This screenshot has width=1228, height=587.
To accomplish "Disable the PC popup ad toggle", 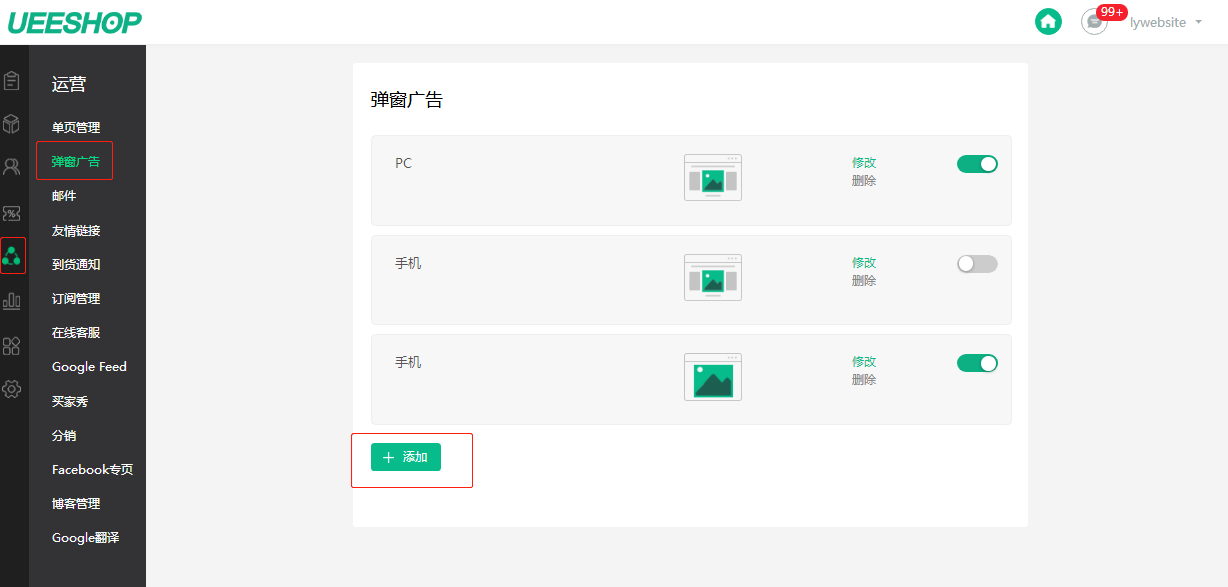I will [x=977, y=164].
